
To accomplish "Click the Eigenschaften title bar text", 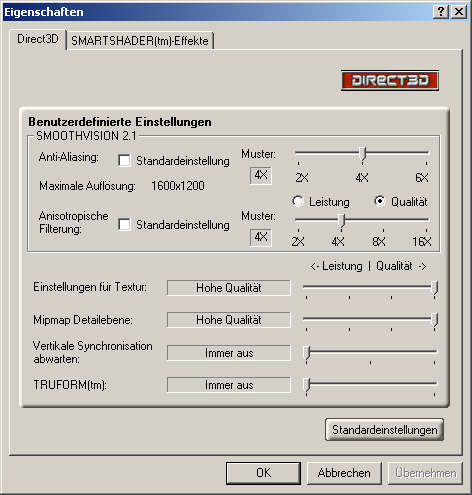I will [43, 12].
